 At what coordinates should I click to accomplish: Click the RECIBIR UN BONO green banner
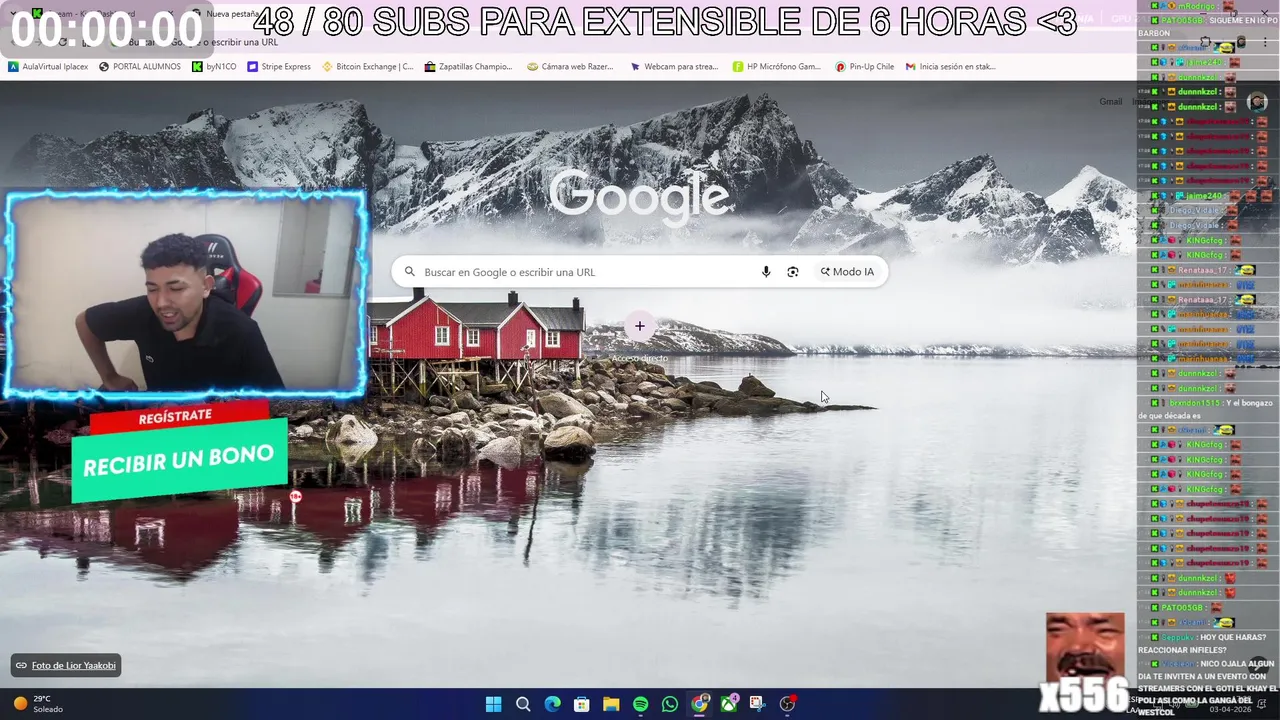[179, 461]
